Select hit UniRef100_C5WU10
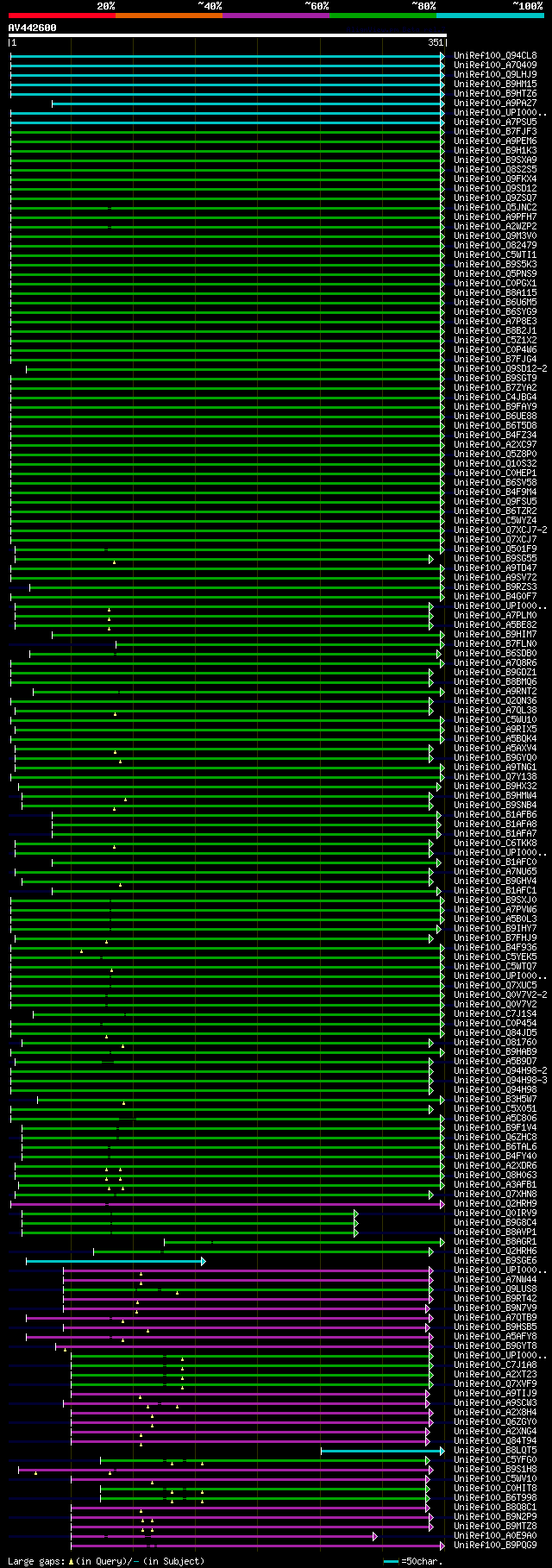 click(x=495, y=720)
